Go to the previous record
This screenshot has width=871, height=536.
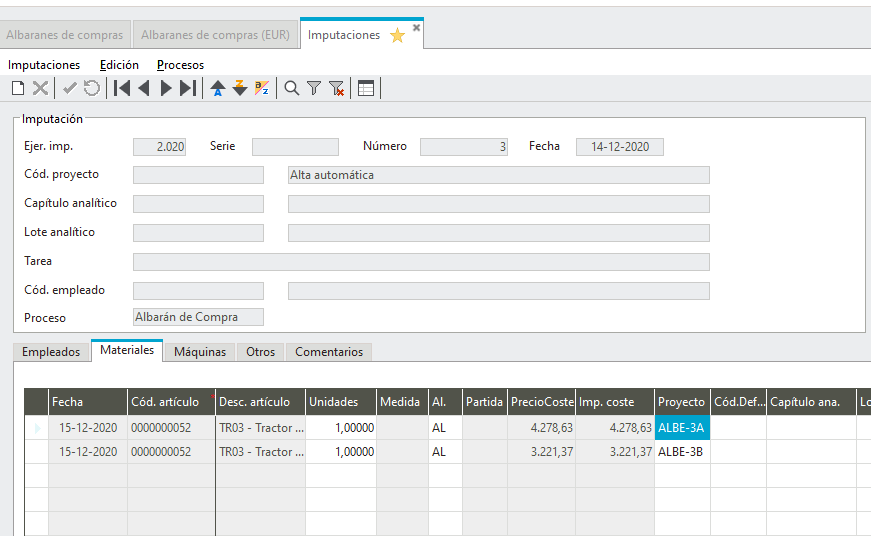coord(144,88)
